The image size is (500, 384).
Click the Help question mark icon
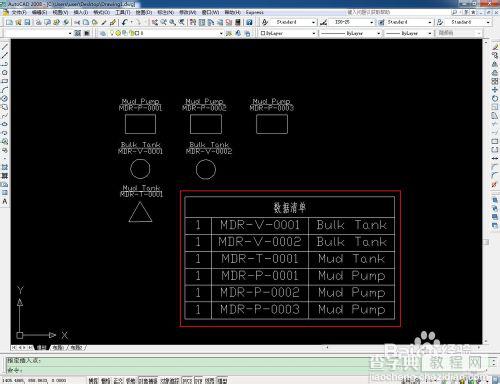click(249, 22)
